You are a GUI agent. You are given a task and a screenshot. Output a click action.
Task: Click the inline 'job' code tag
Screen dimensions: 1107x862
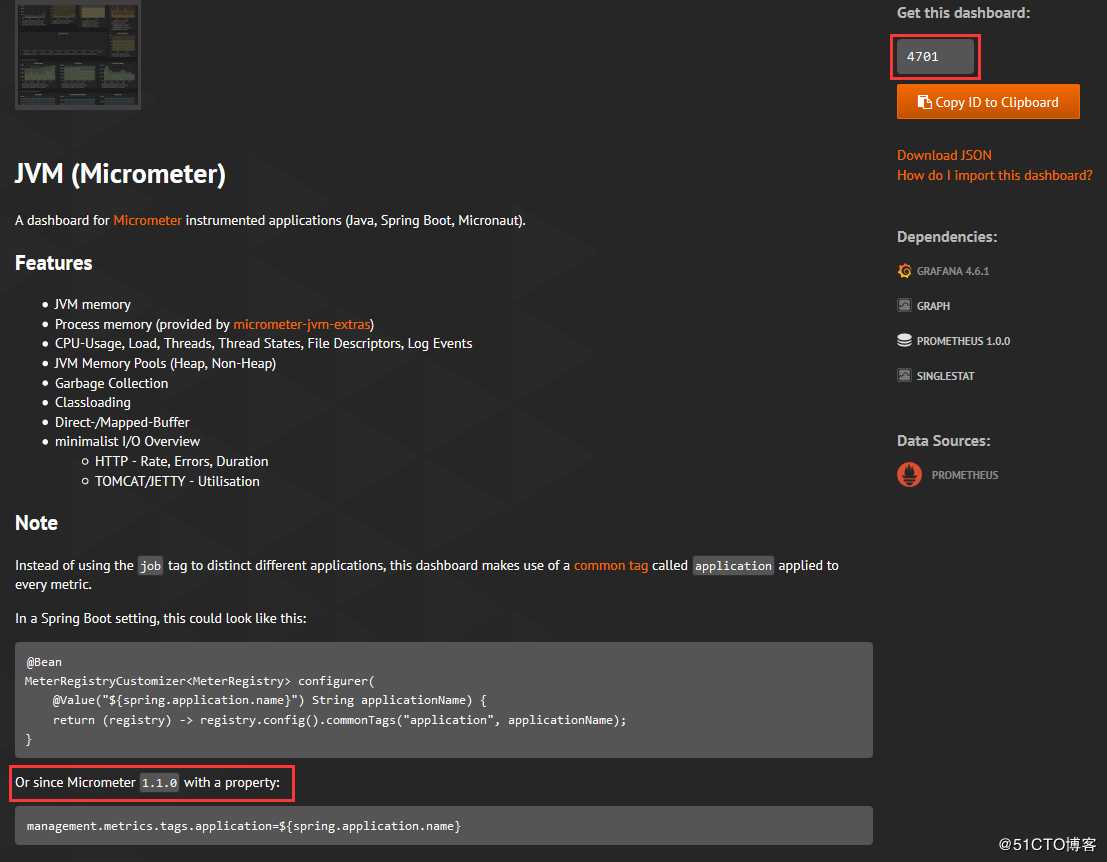click(x=150, y=566)
